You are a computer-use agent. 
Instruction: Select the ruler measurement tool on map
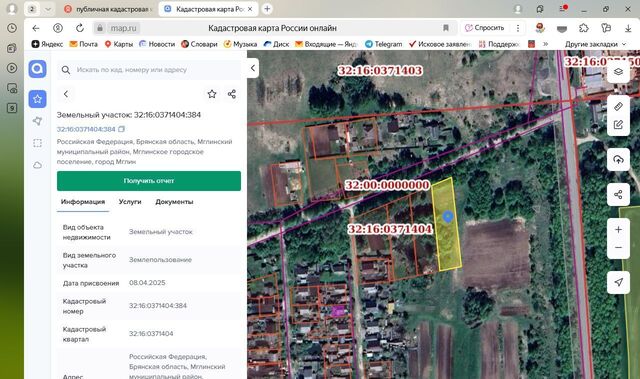coord(618,106)
